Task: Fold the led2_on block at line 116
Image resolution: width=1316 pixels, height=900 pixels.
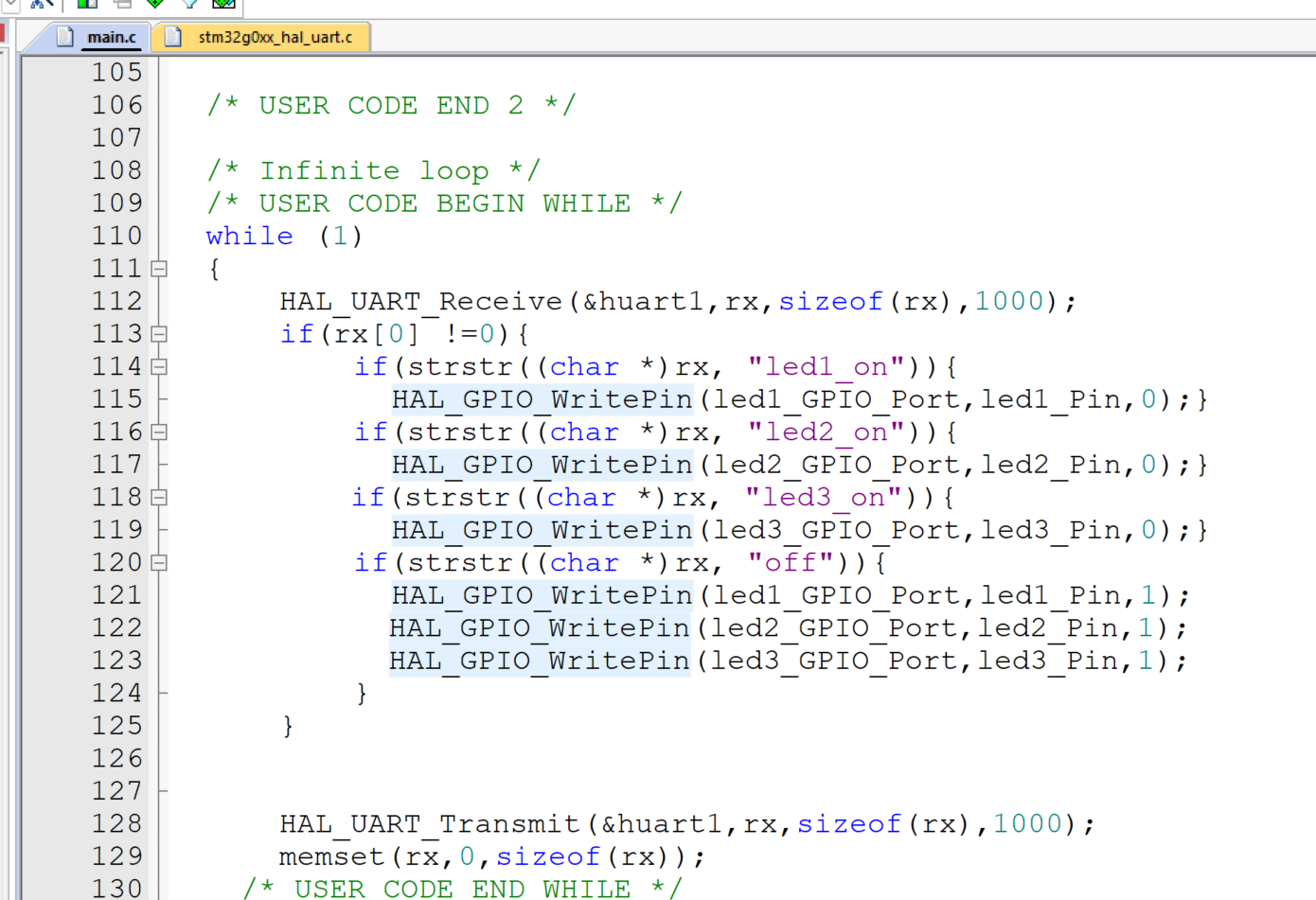Action: (x=159, y=432)
